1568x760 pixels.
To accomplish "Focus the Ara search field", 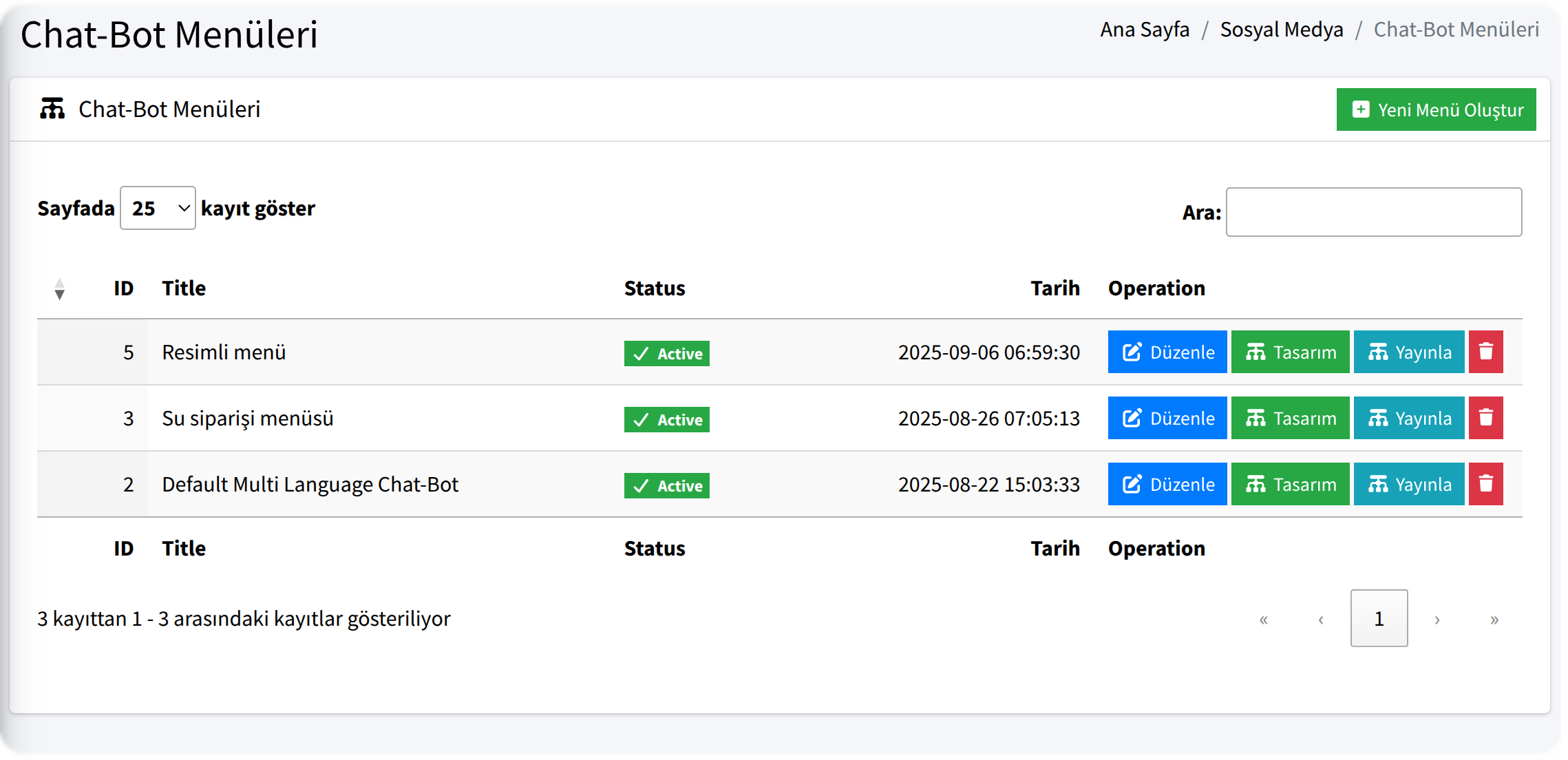I will (1373, 212).
